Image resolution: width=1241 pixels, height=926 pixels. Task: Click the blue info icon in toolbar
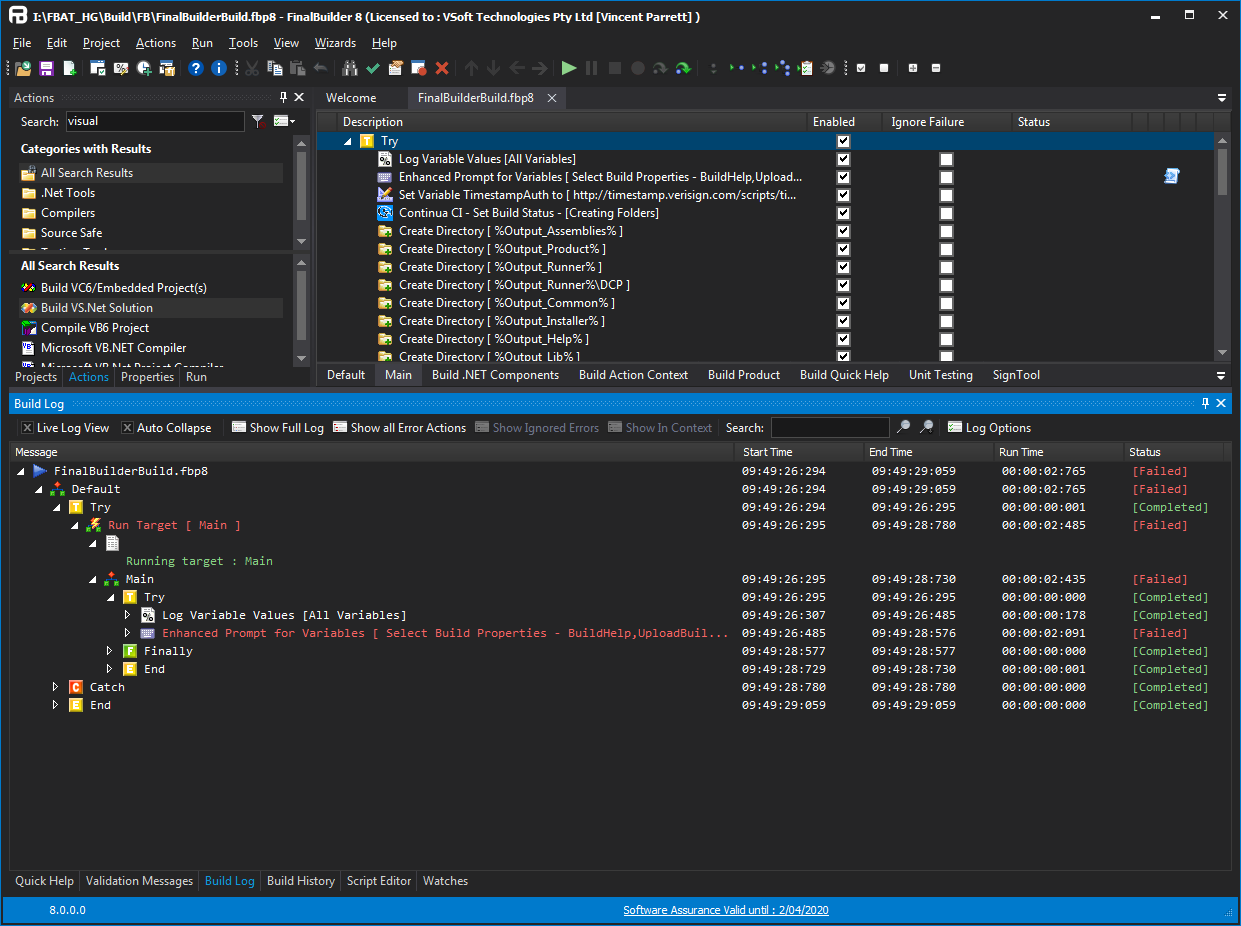[218, 68]
